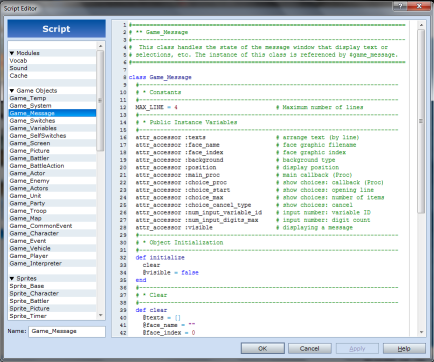
Task: Open the Sprite_Base script
Action: pos(52,286)
